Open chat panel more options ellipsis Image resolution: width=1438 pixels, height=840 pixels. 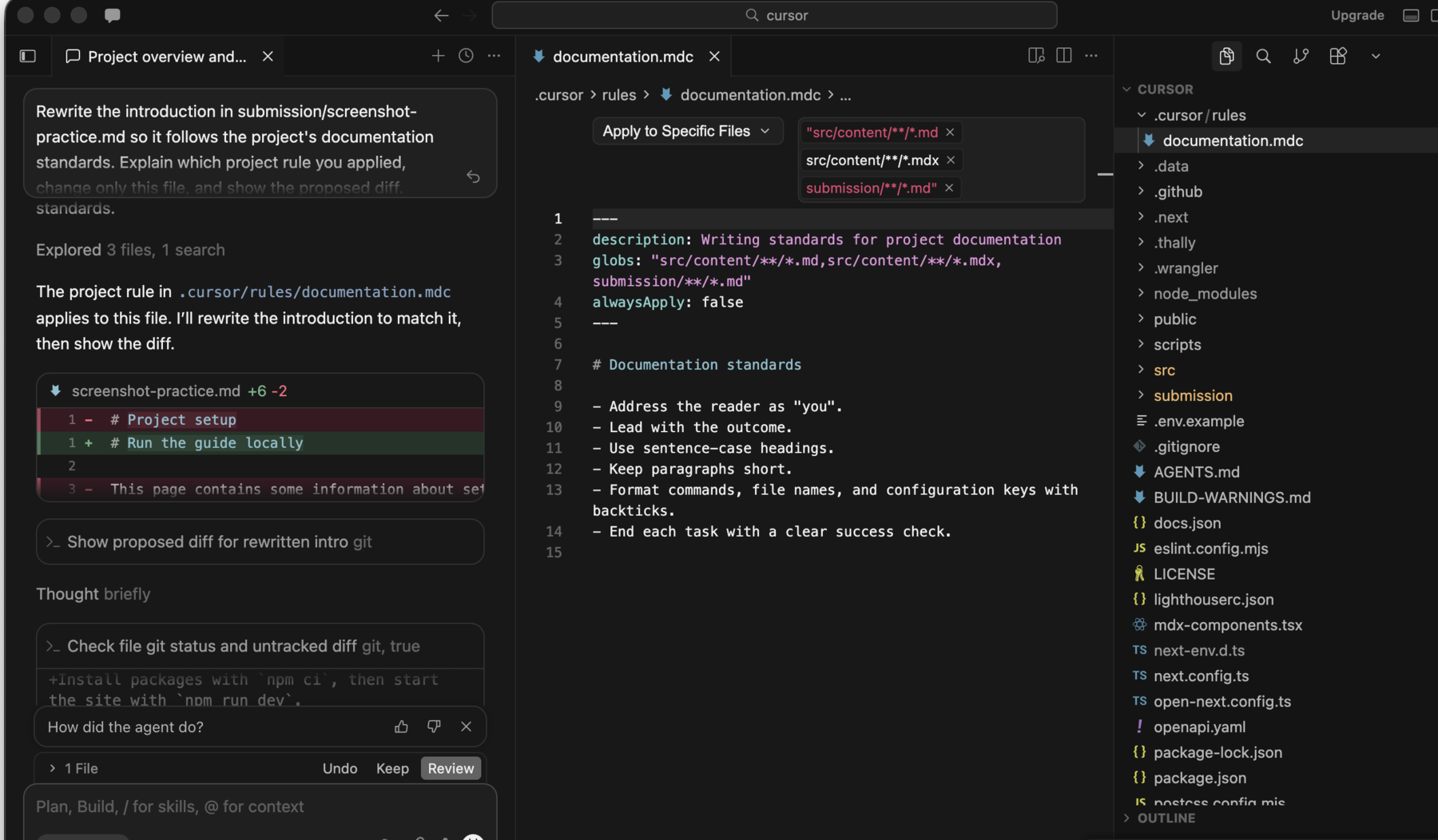[x=495, y=56]
